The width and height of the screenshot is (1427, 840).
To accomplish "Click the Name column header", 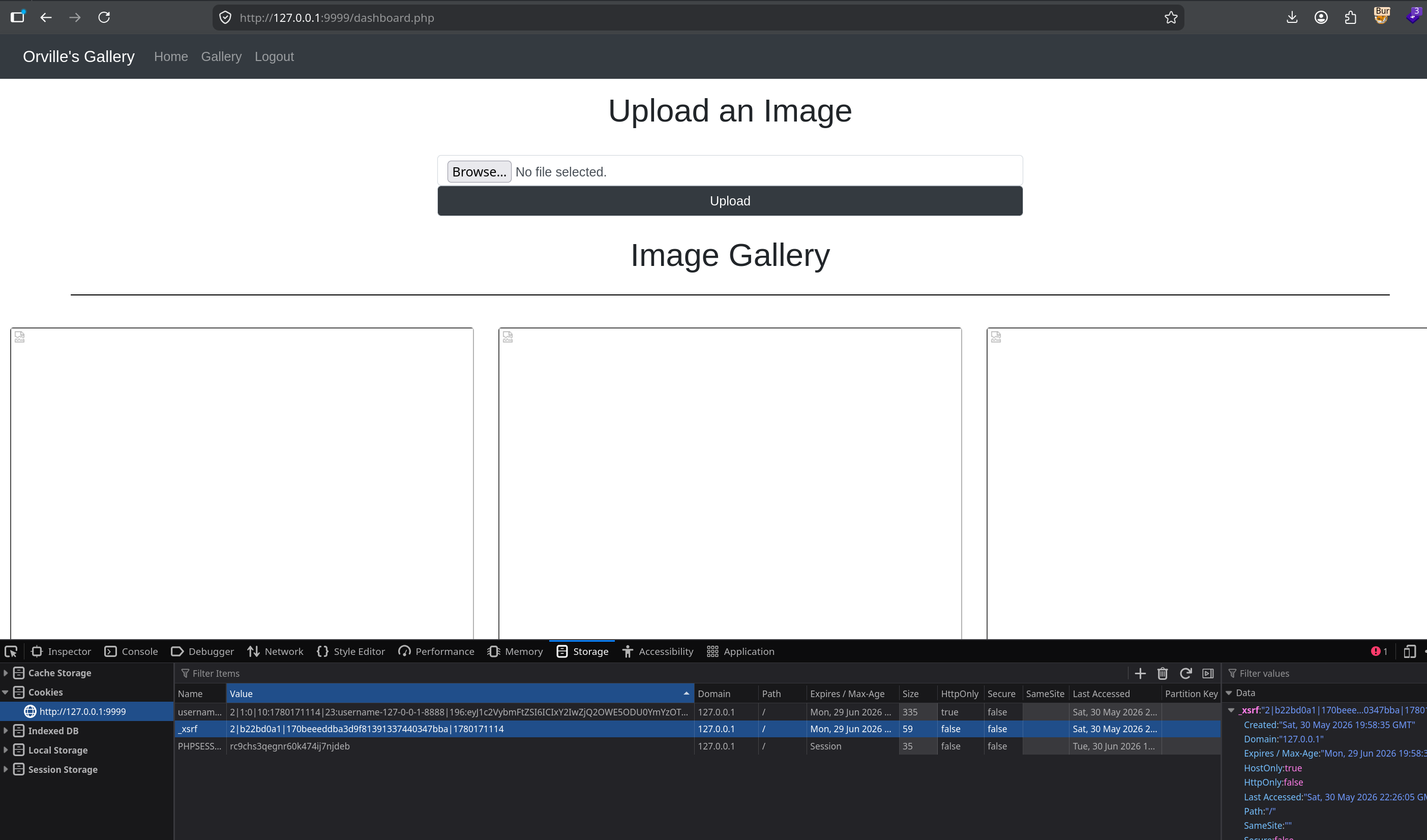I will 200,694.
